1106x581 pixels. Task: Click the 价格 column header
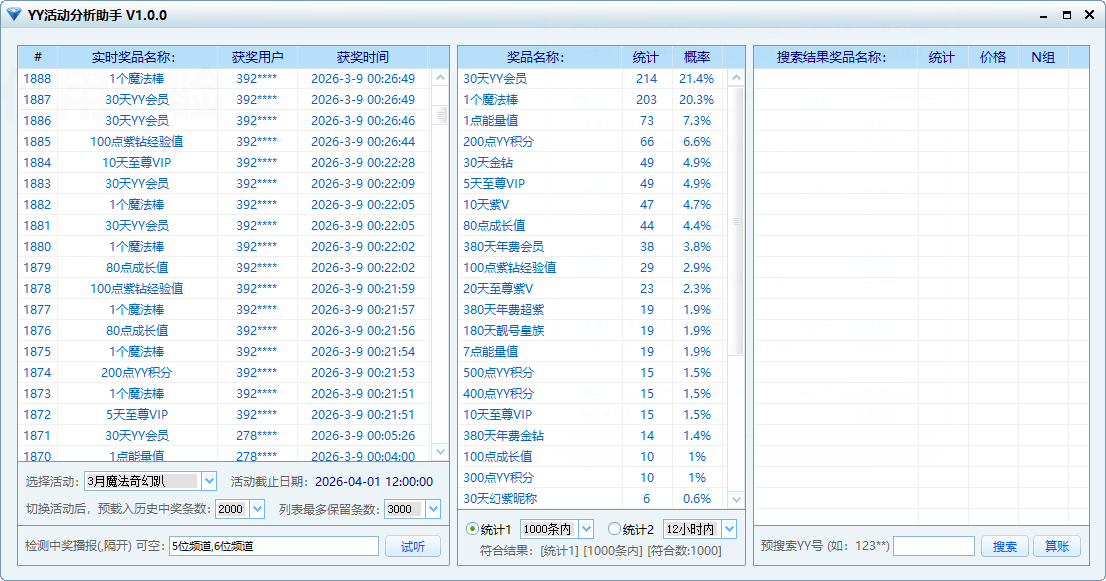click(992, 57)
